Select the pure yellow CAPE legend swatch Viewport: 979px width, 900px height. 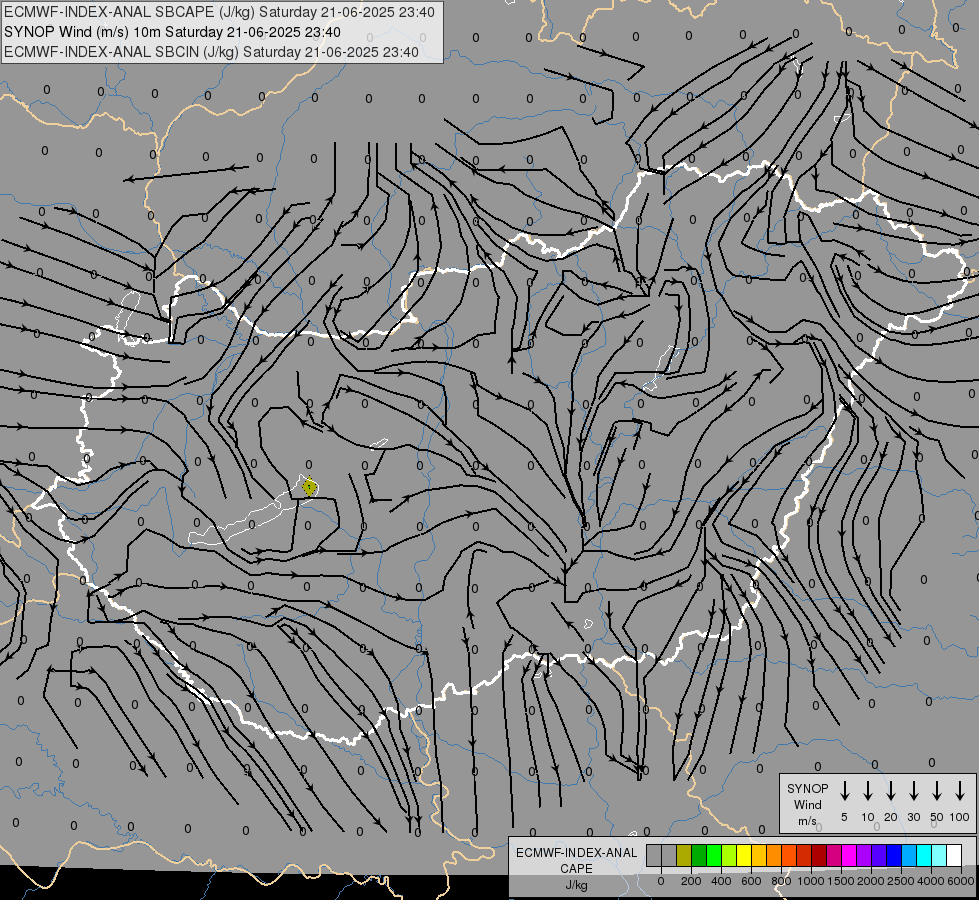pos(744,856)
